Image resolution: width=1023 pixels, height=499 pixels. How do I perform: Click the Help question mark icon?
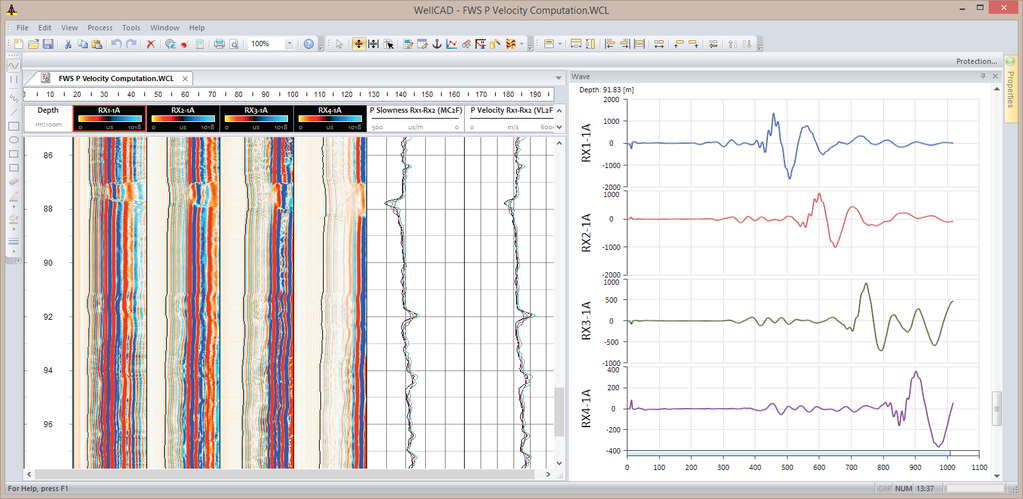pos(309,44)
